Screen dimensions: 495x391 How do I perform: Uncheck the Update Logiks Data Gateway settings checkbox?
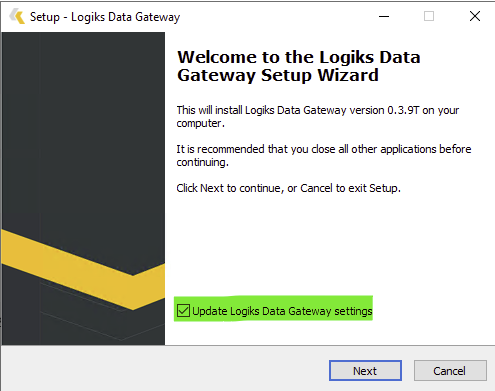[x=183, y=310]
